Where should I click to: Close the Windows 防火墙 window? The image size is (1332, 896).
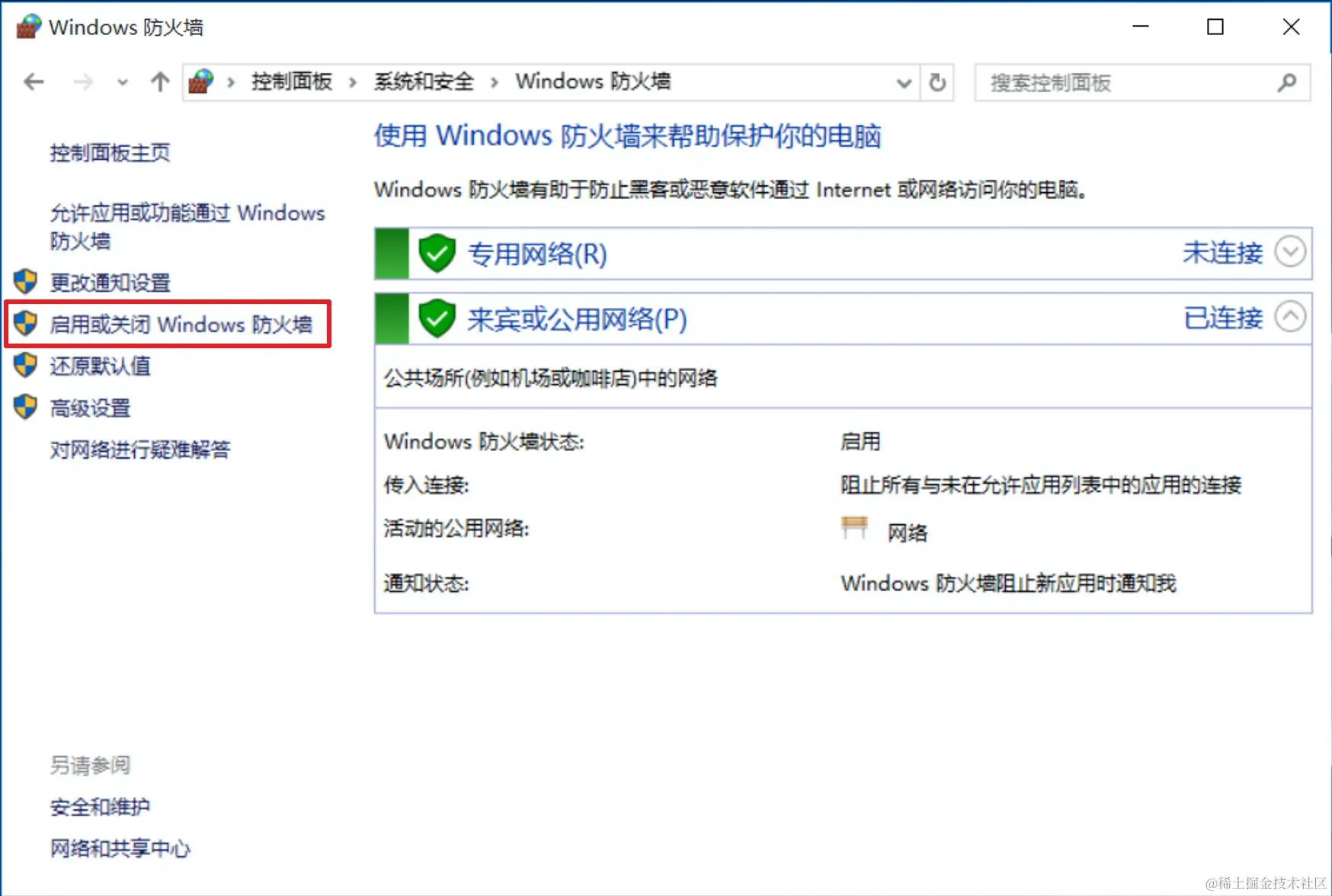1291,27
